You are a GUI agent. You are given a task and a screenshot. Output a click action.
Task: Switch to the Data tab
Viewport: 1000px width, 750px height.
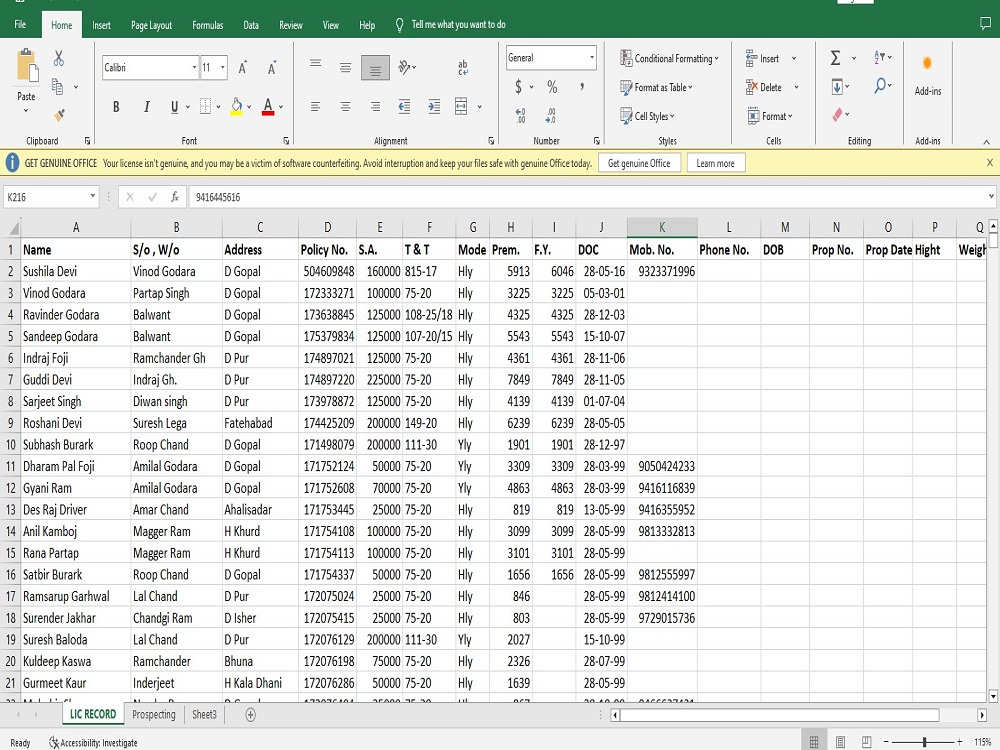(251, 26)
